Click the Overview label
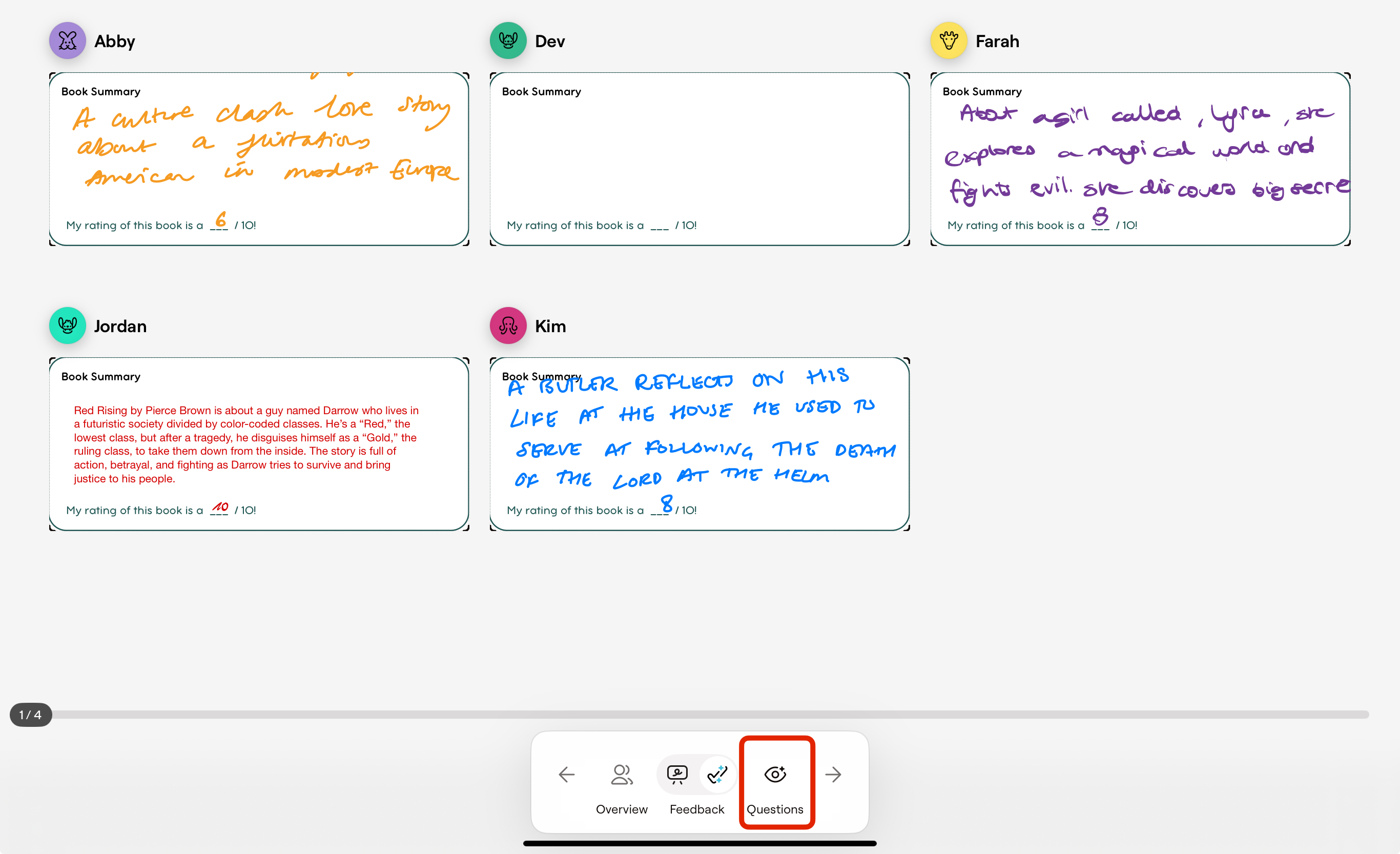 tap(622, 809)
